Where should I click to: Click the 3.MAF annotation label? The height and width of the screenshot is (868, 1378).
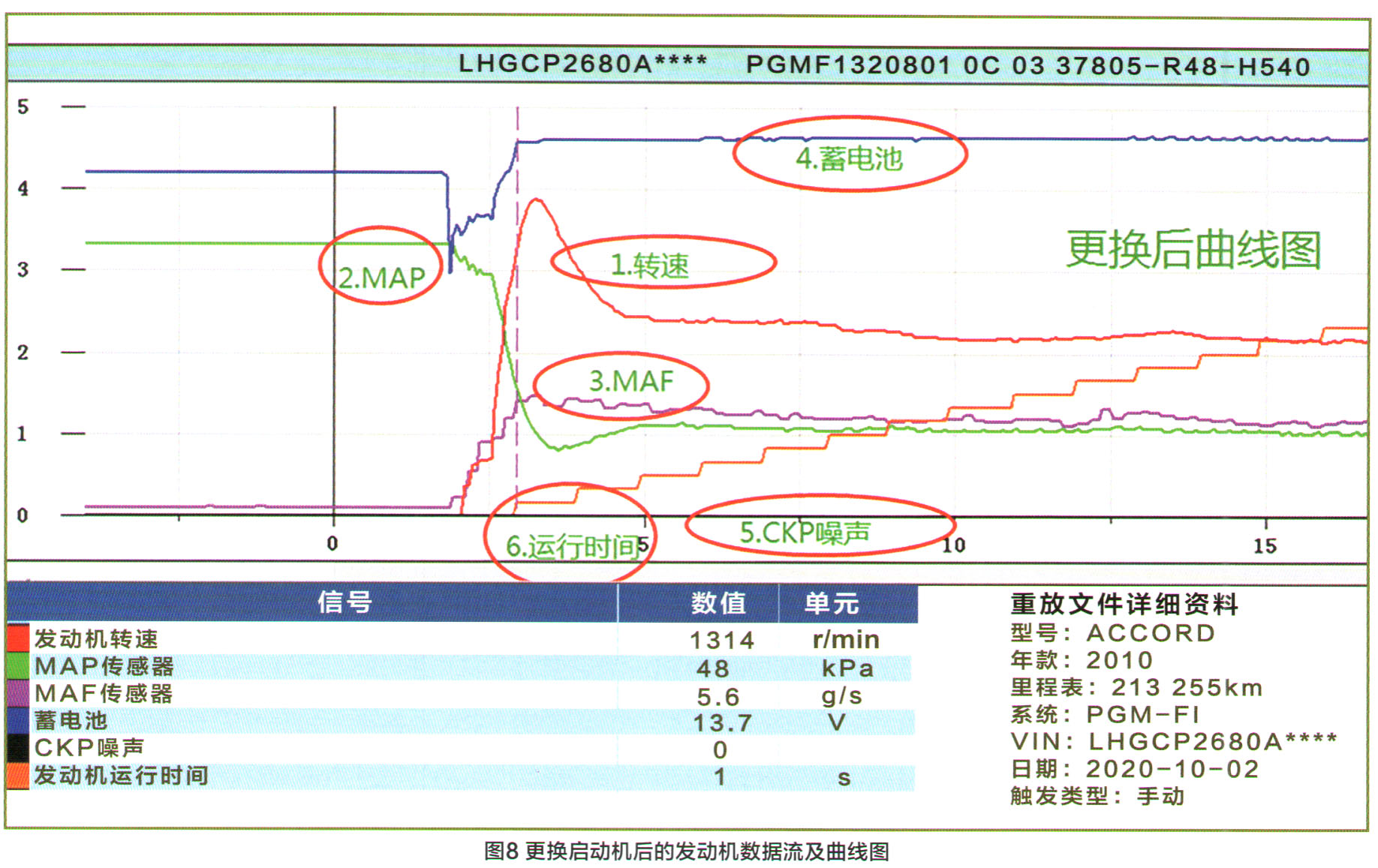[x=630, y=382]
